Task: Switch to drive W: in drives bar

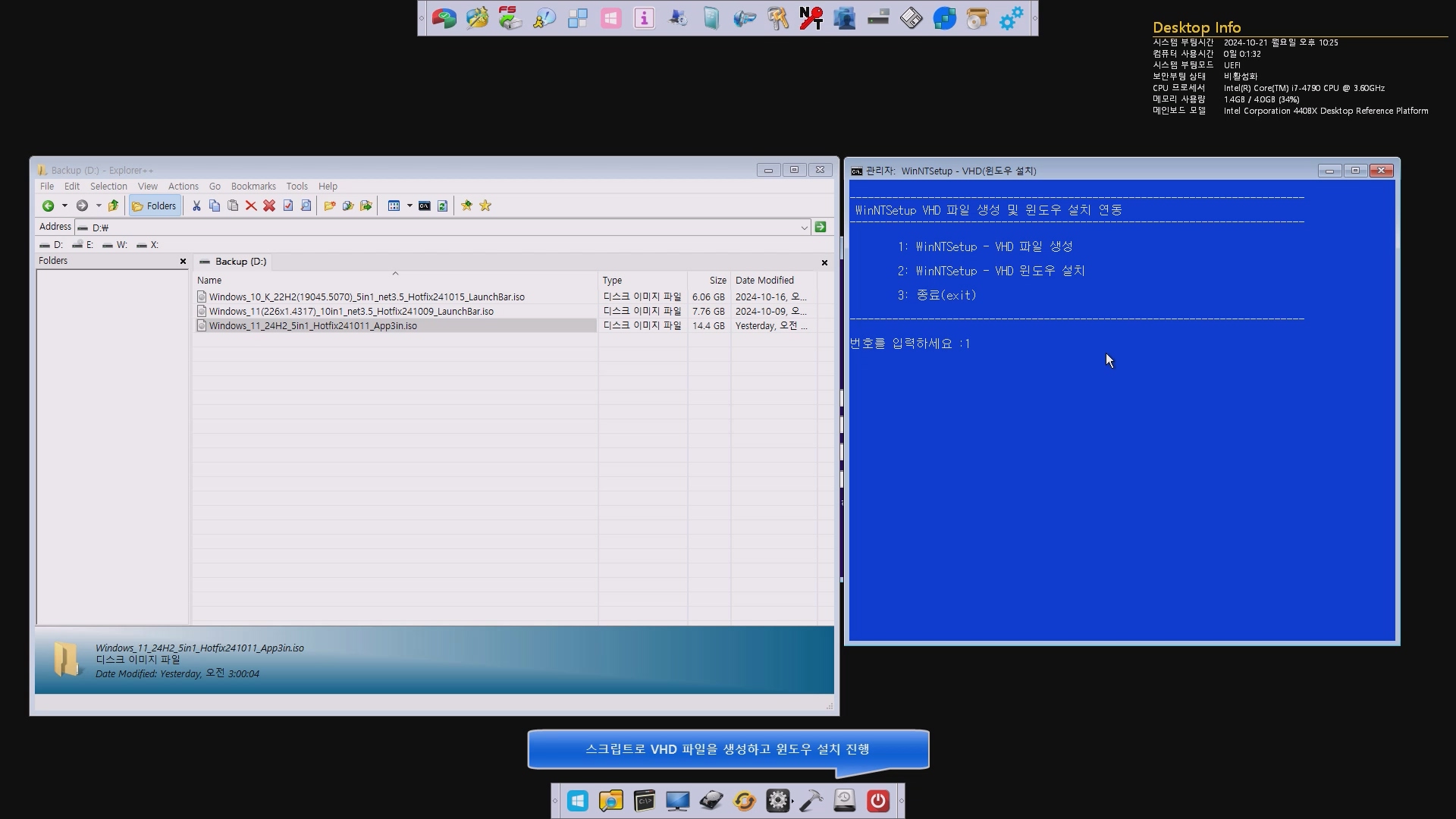Action: click(x=115, y=245)
